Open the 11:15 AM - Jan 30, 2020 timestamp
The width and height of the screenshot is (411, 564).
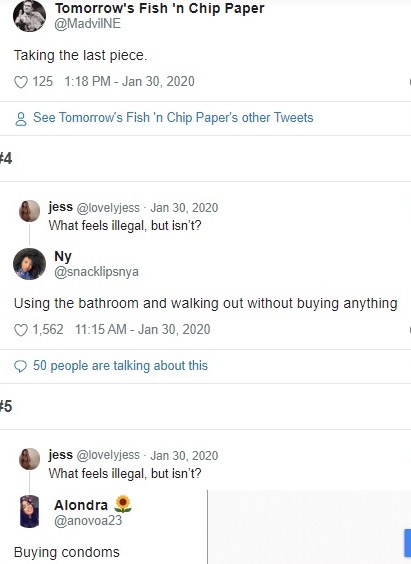tap(143, 329)
